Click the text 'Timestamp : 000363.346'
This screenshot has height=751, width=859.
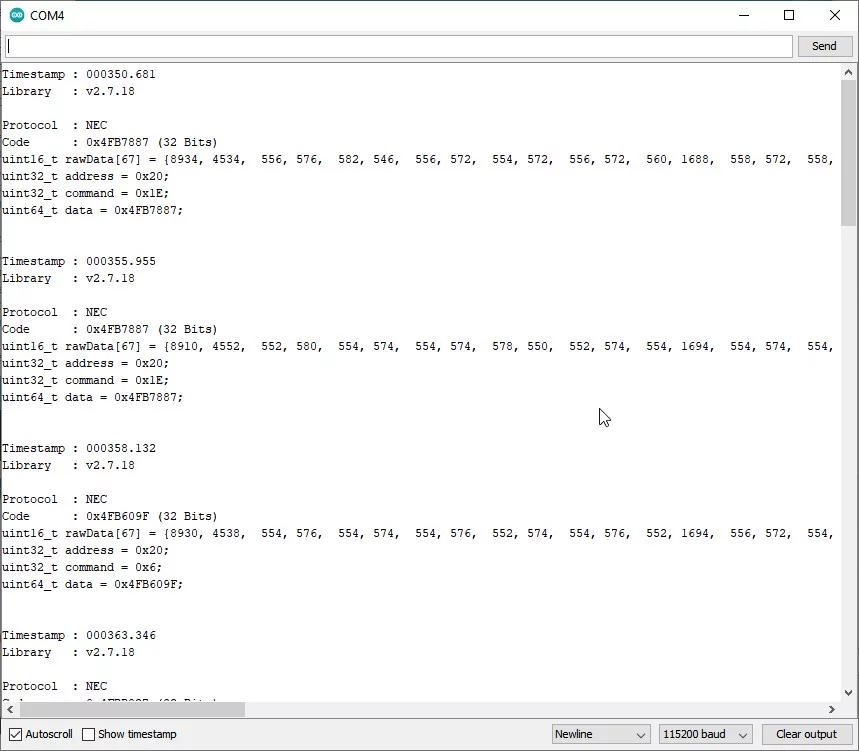[x=79, y=635]
